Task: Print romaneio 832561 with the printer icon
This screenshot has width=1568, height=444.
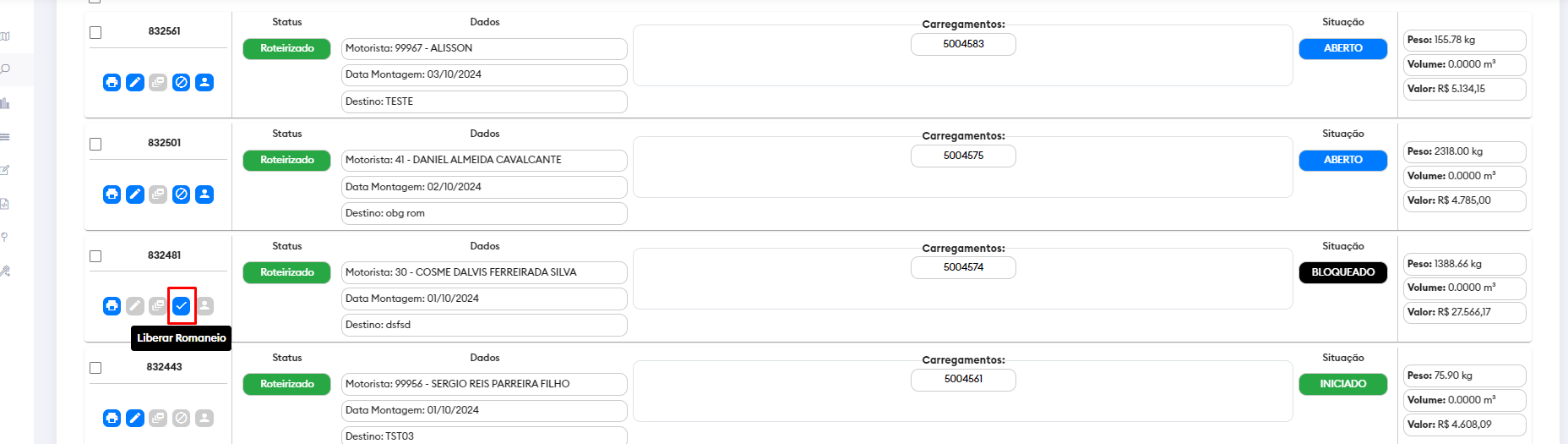Action: coord(112,82)
